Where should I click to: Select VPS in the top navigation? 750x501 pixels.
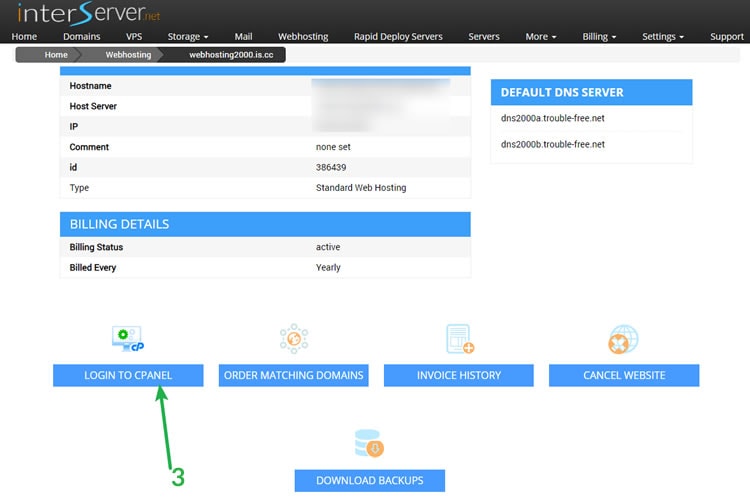tap(134, 36)
